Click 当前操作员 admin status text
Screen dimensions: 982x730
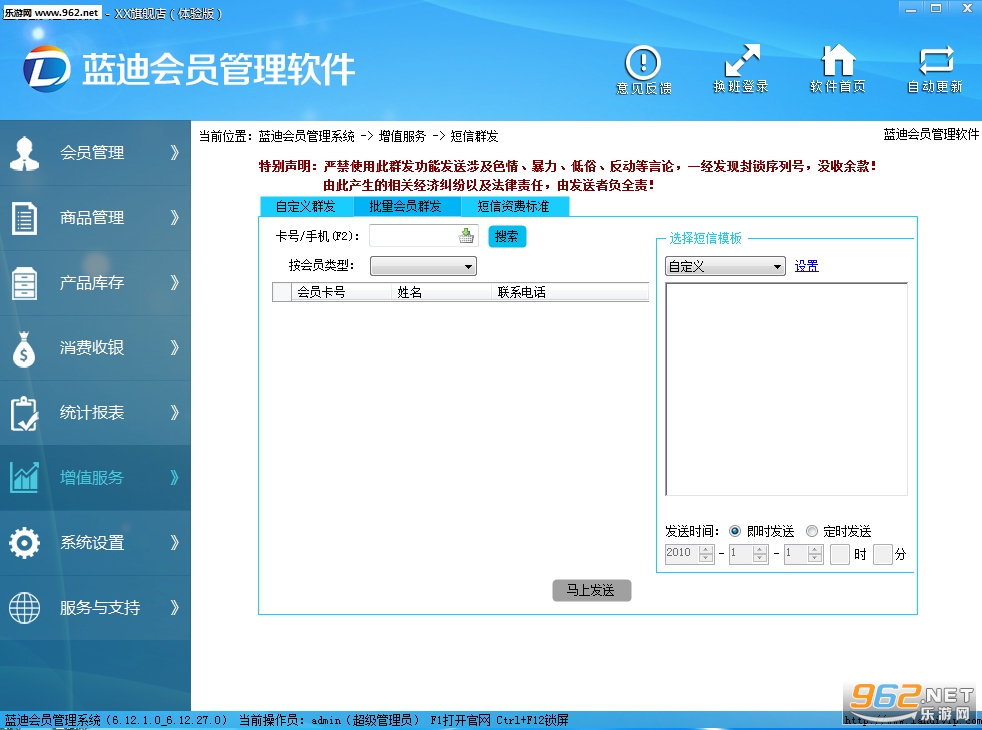coord(329,720)
